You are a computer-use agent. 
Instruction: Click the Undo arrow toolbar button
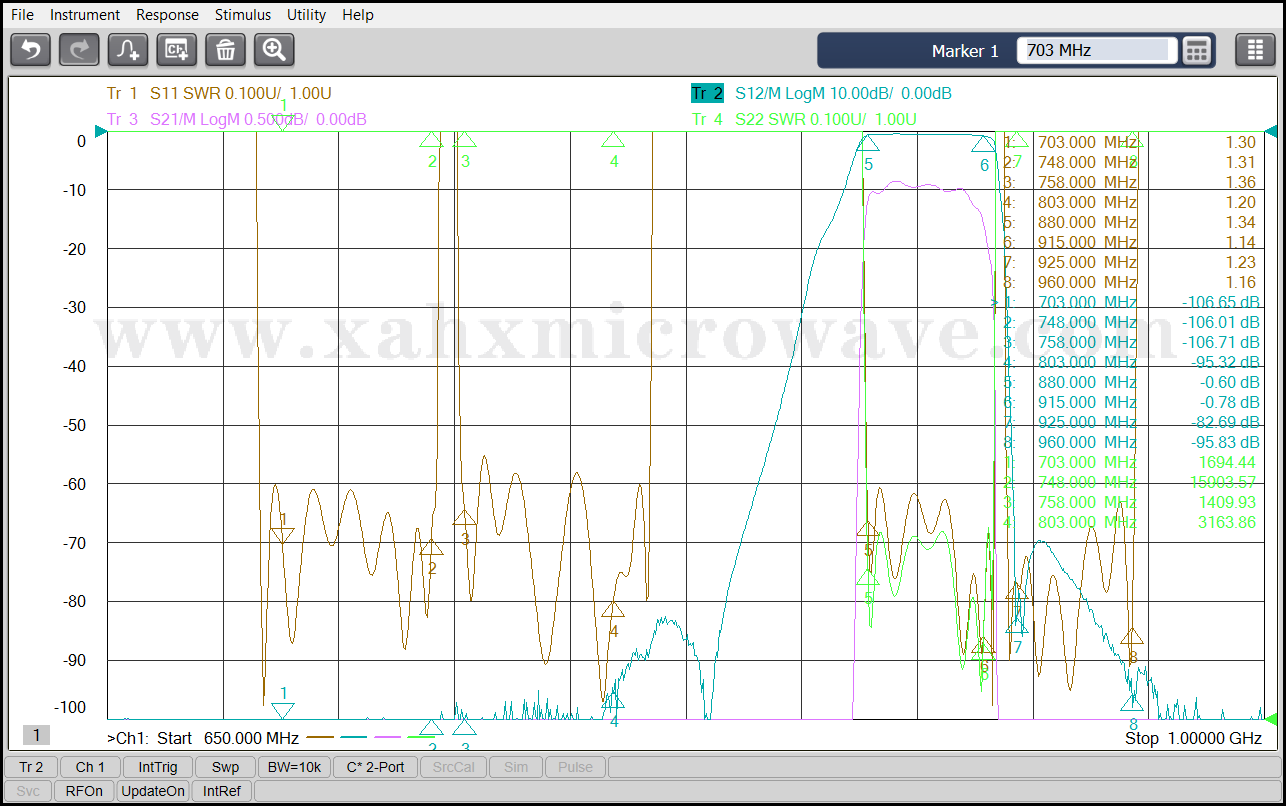31,50
